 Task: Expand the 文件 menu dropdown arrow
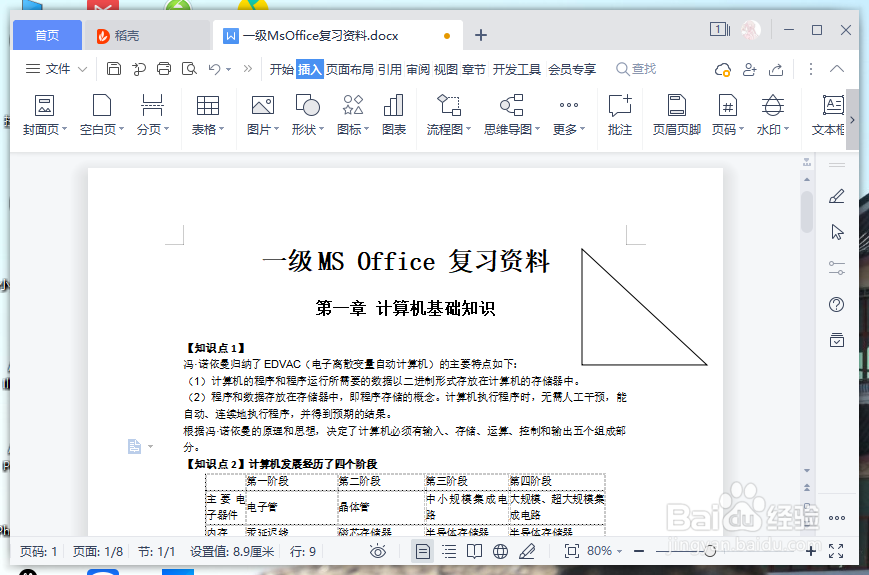(82, 69)
